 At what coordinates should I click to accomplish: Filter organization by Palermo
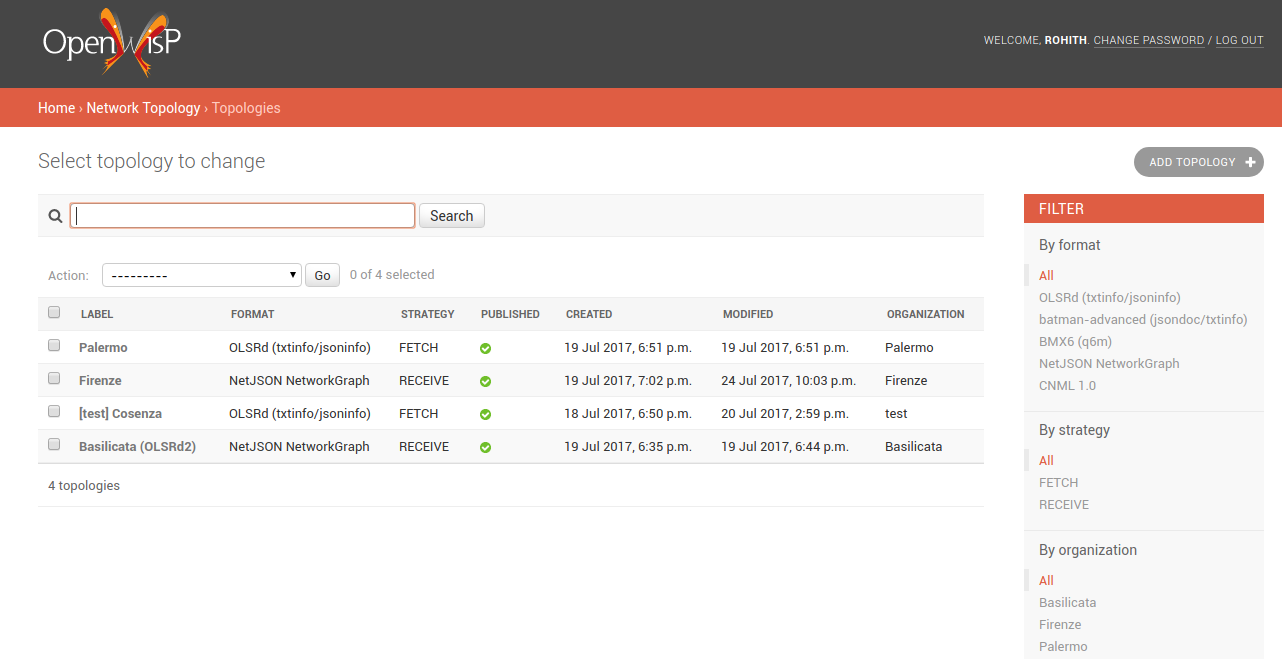[1063, 647]
